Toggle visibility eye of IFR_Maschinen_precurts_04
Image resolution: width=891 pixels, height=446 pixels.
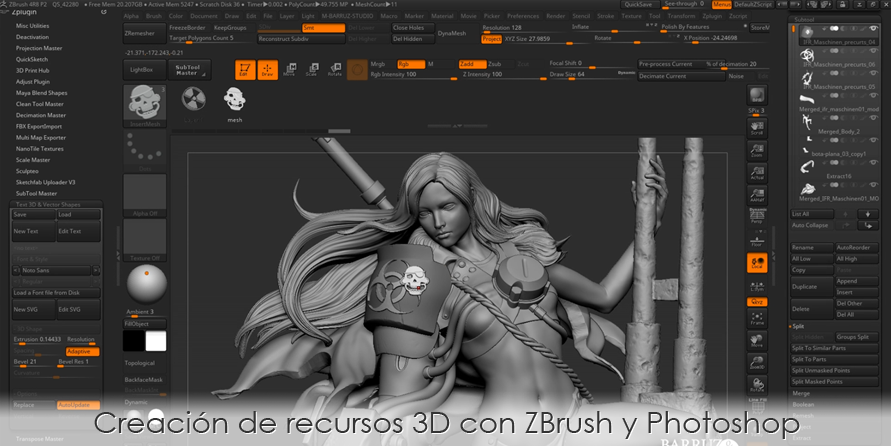point(873,28)
